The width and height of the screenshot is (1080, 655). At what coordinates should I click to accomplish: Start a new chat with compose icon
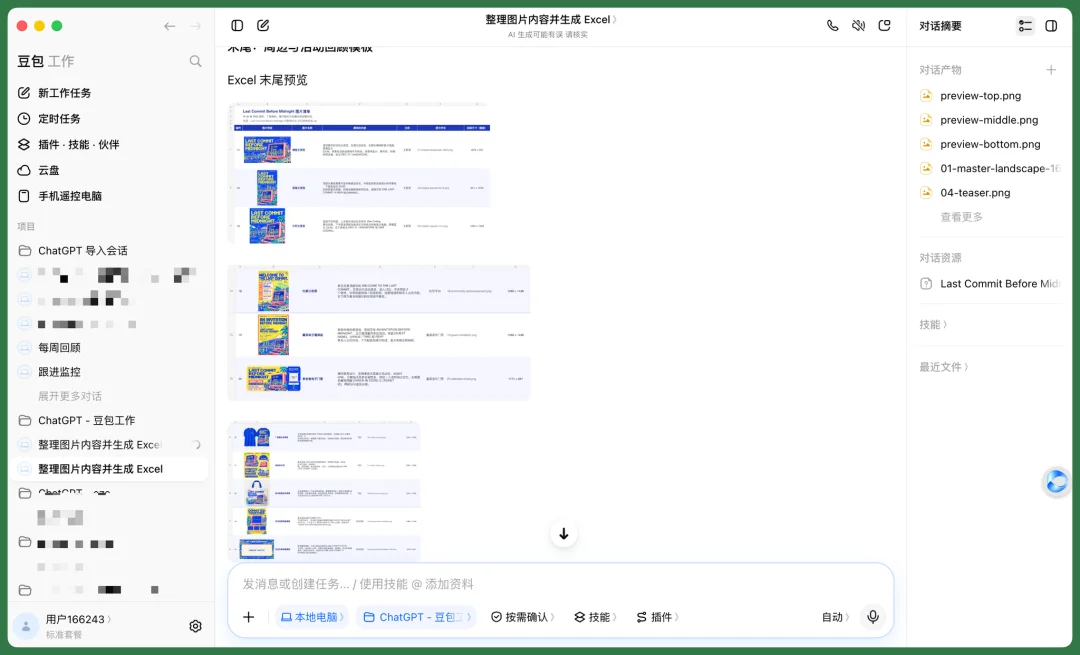tap(263, 25)
